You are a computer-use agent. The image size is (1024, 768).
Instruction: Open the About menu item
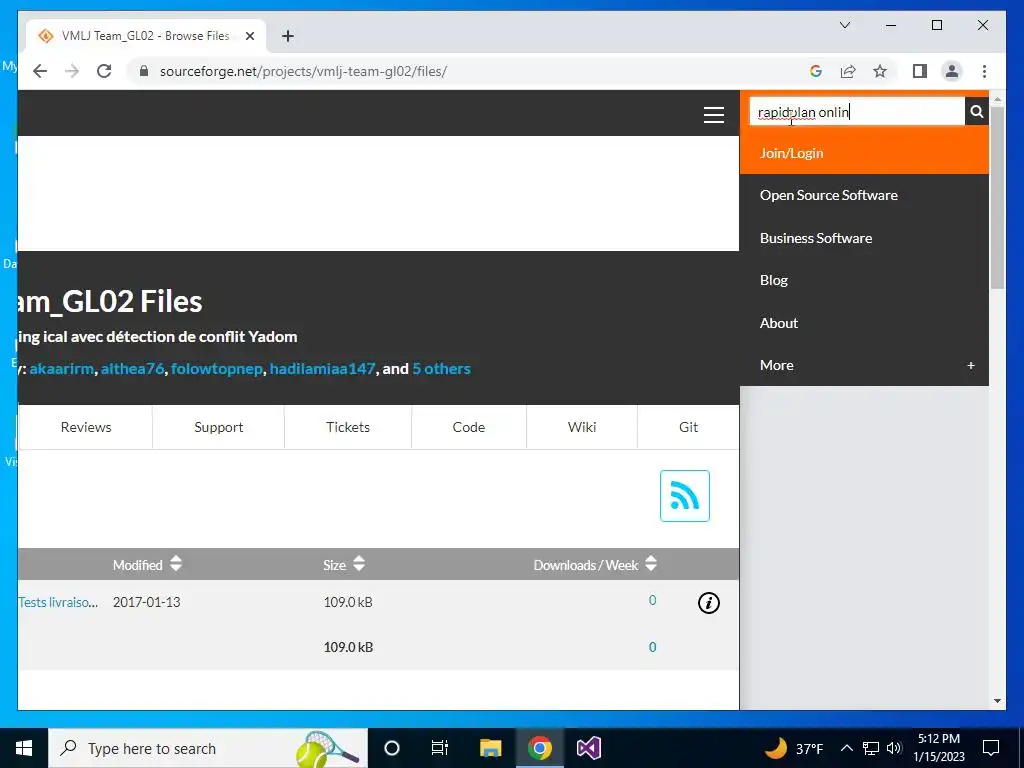click(x=864, y=323)
